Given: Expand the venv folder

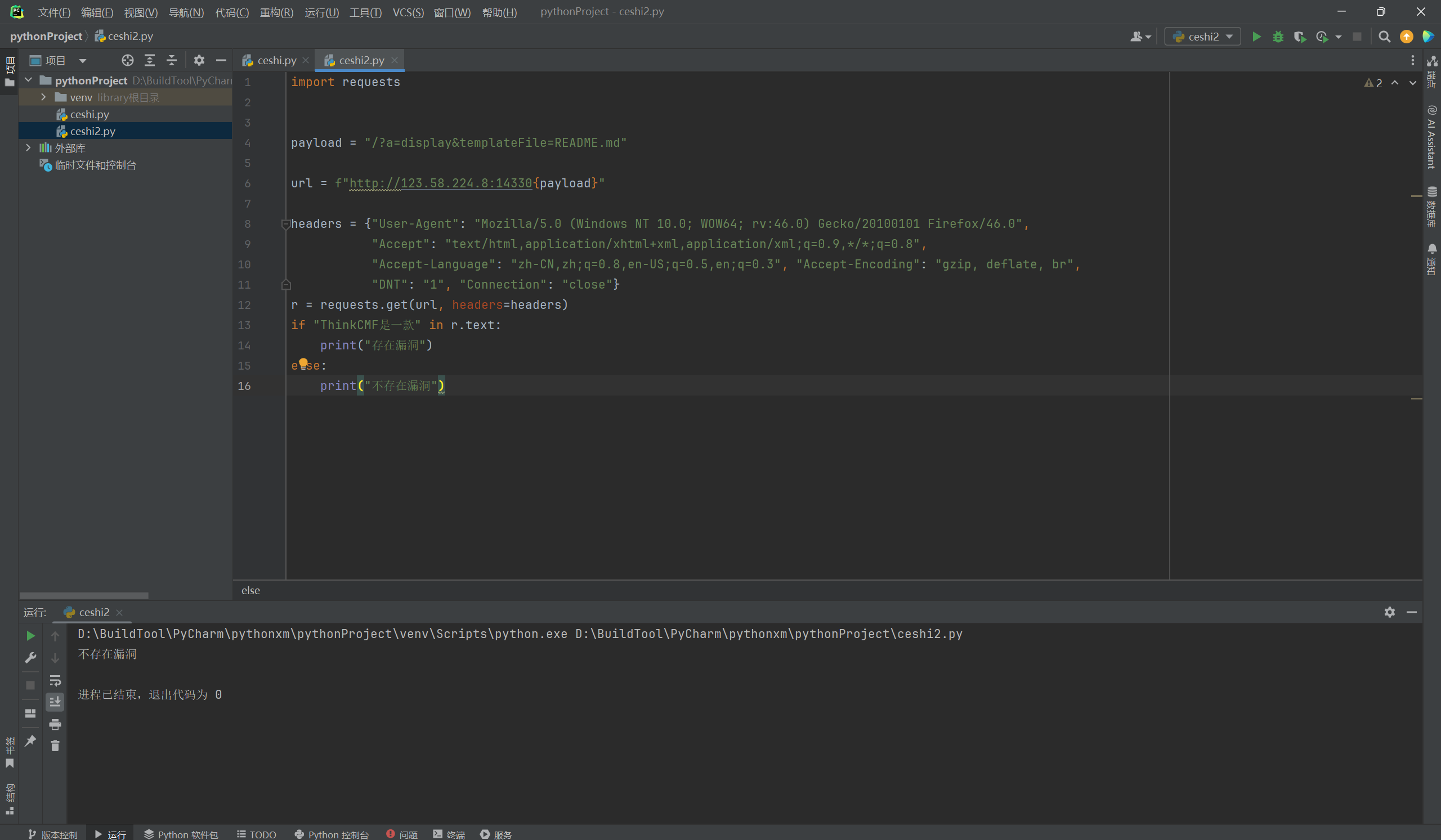Looking at the screenshot, I should click(43, 97).
